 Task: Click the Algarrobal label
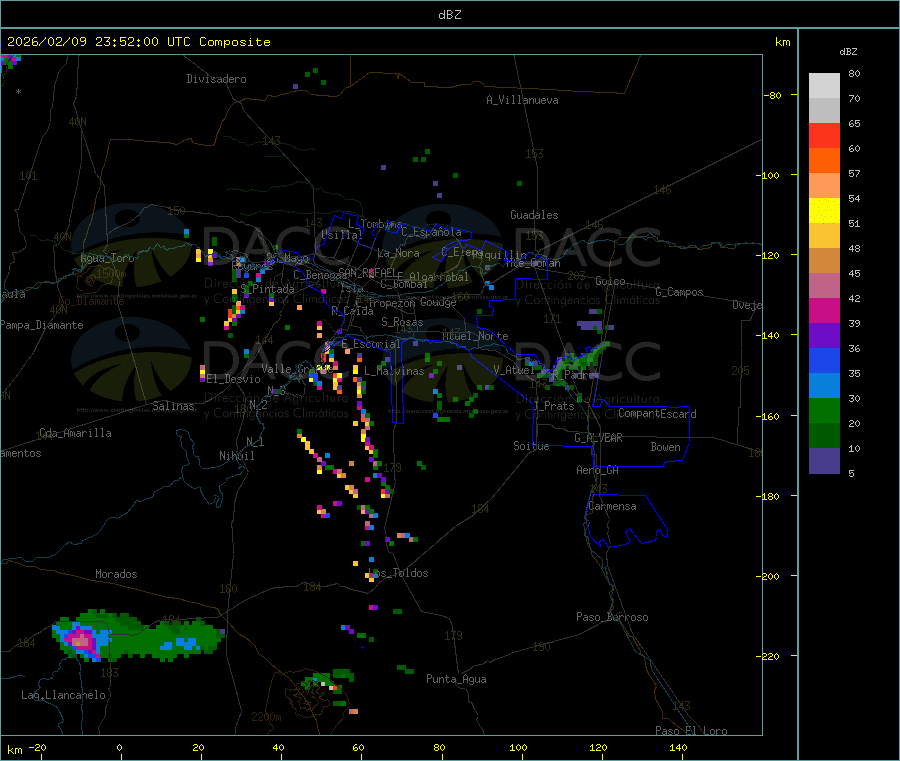(439, 277)
